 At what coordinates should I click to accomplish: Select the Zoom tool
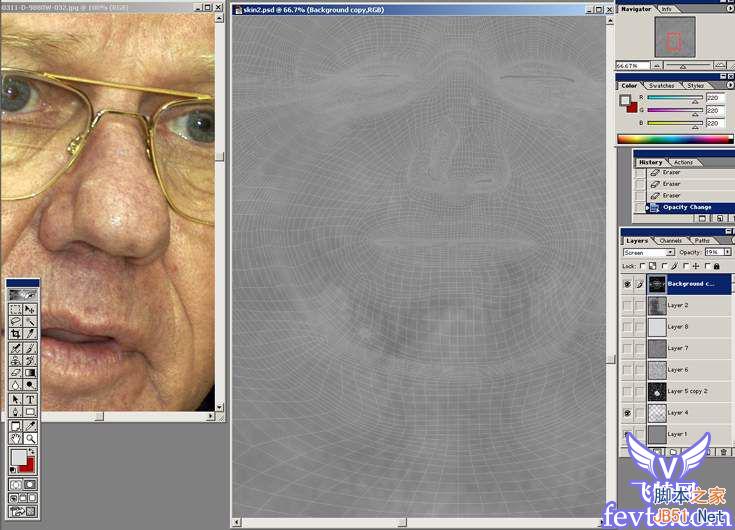[x=30, y=439]
